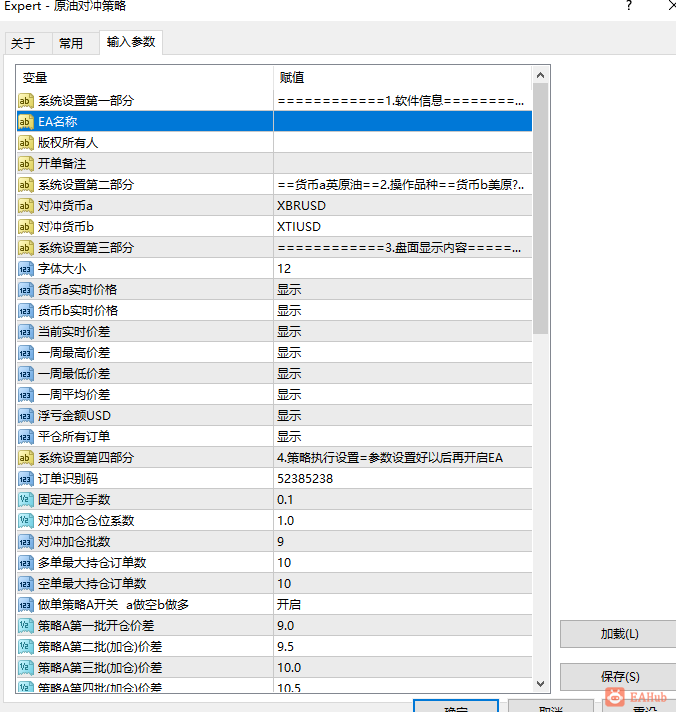676x712 pixels.
Task: Click the integer icon beside 货币b实时价格
Action: (26, 311)
